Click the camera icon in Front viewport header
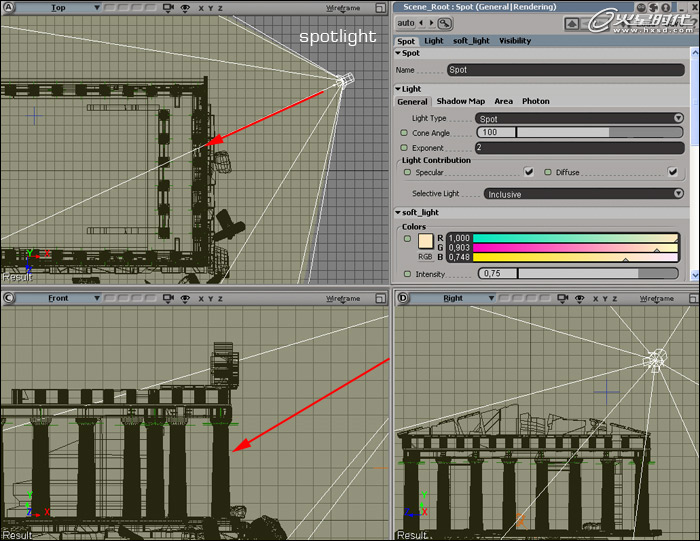This screenshot has width=700, height=541. [168, 298]
